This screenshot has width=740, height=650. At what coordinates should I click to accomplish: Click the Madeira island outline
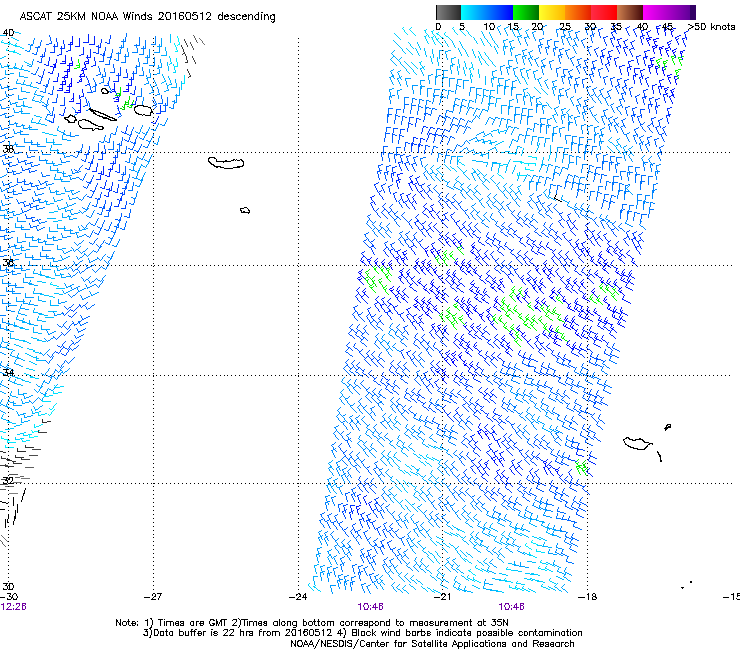coord(638,443)
